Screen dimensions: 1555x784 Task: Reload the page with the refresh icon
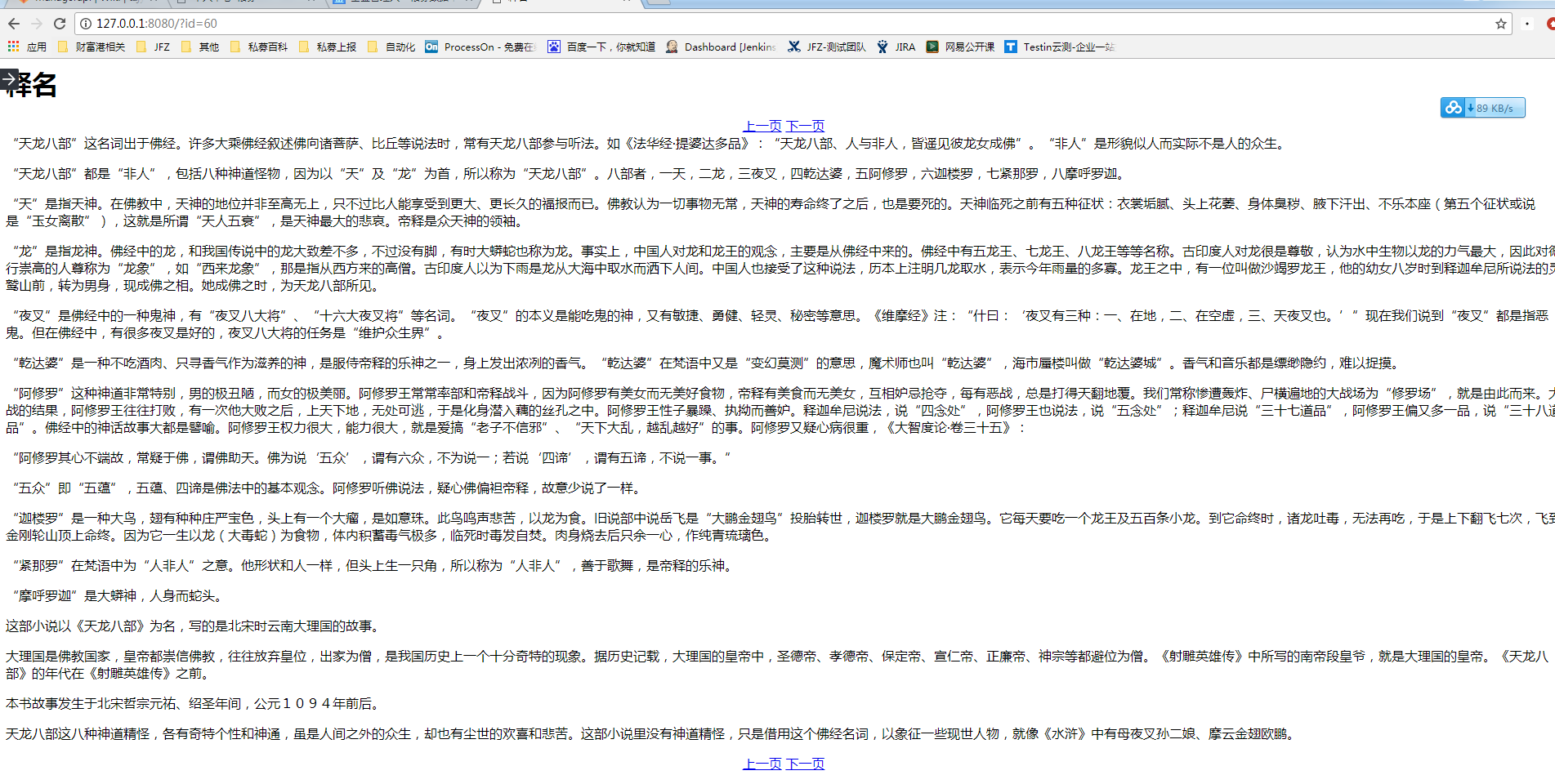tap(60, 24)
